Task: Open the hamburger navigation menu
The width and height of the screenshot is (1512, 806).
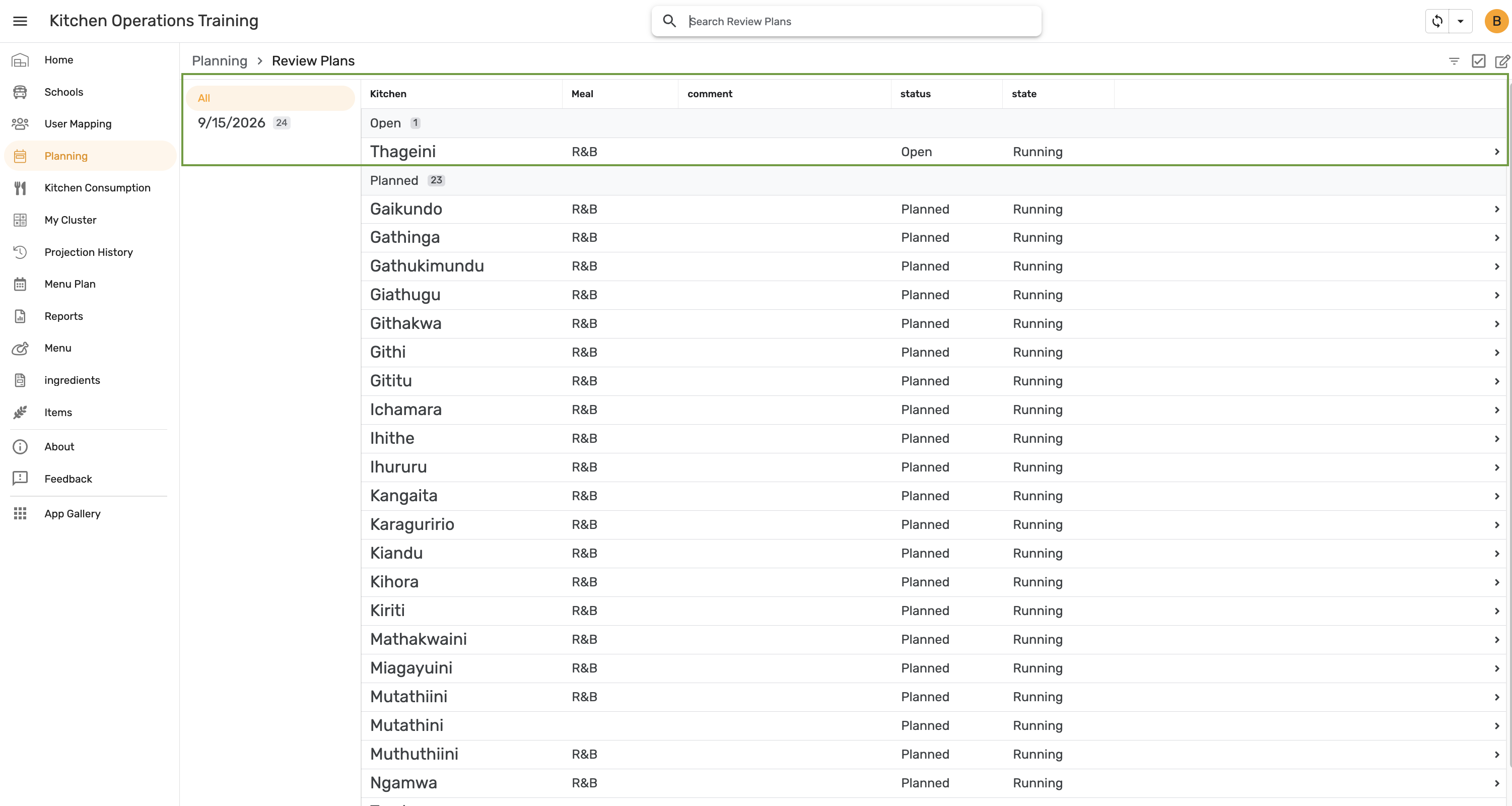Action: coord(20,21)
